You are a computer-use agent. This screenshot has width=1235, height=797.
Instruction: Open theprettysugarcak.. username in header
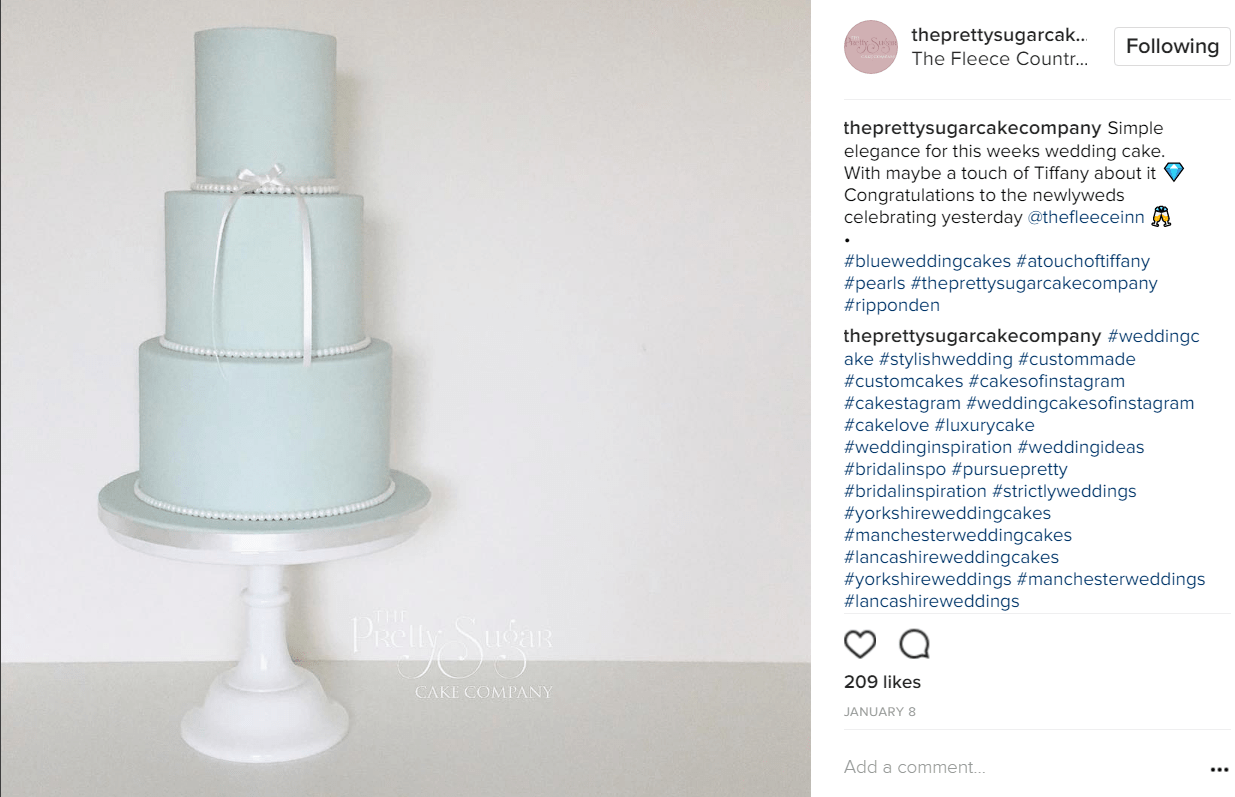pyautogui.click(x=1000, y=35)
